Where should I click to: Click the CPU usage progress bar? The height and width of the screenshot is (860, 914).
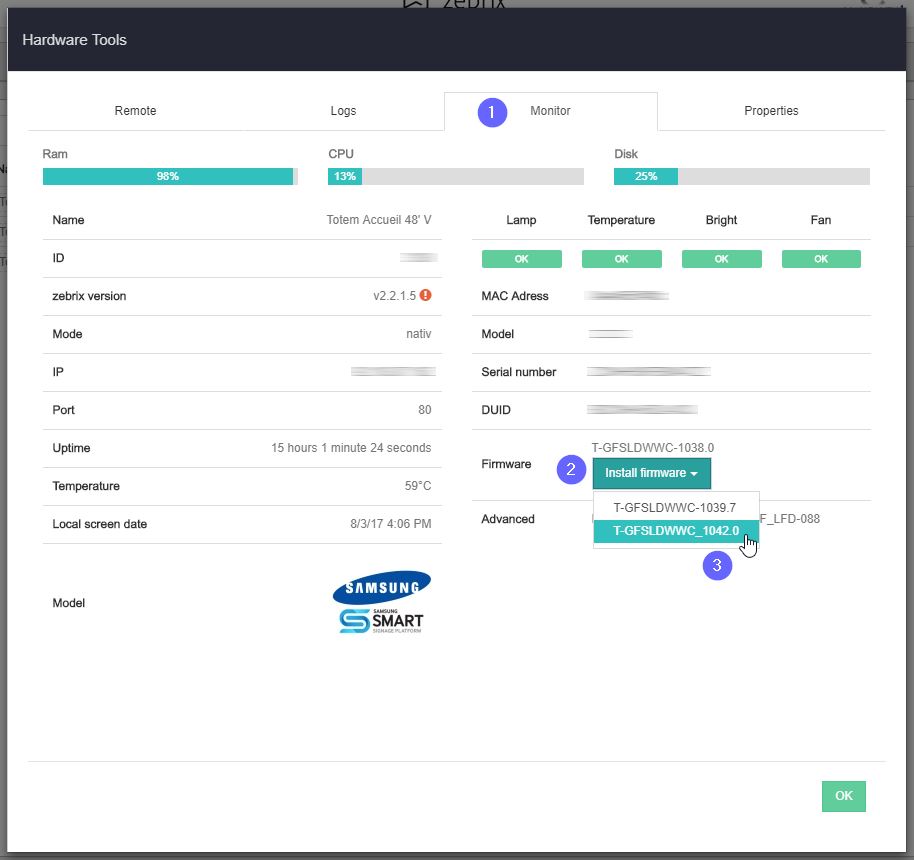coord(455,177)
